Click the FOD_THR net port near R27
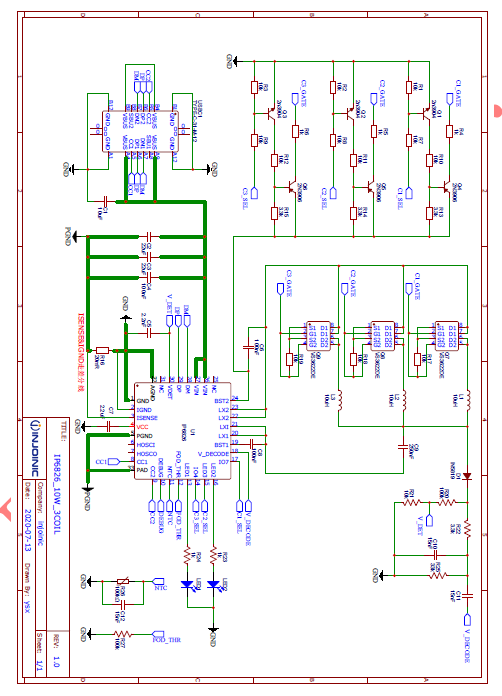502x696 pixels. point(158,634)
